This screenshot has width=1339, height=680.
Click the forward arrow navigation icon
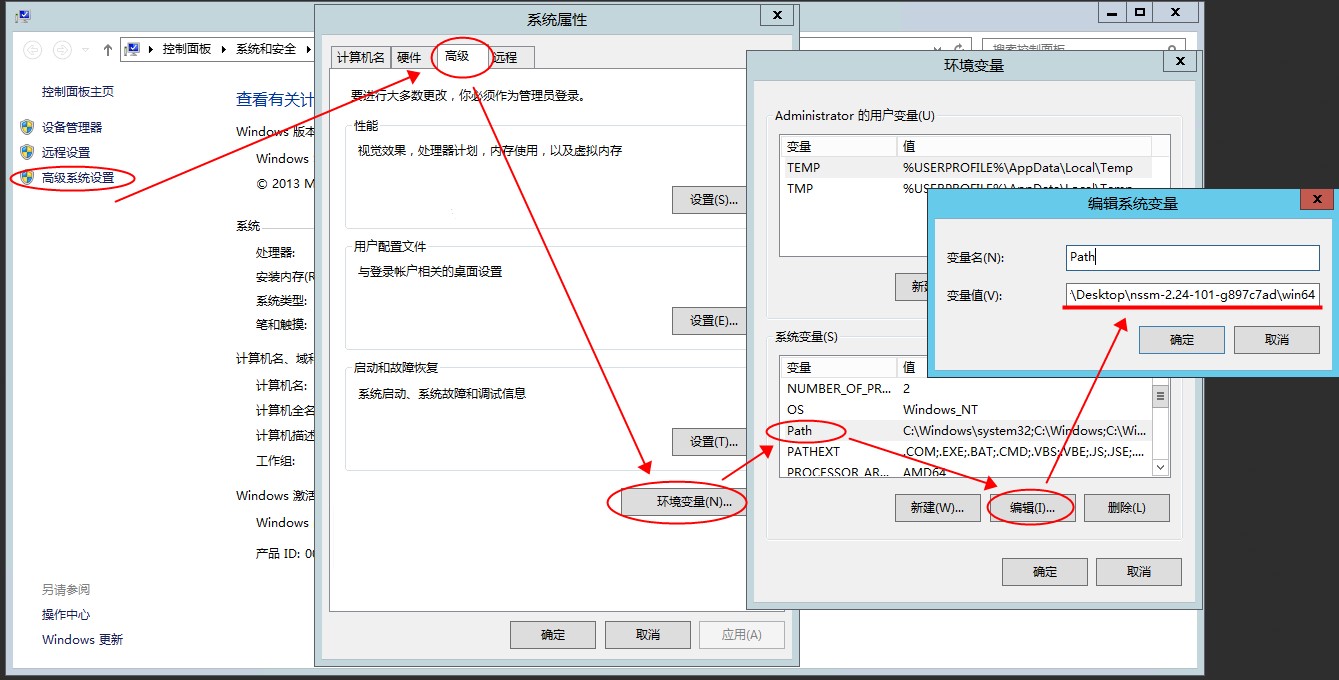click(x=62, y=49)
